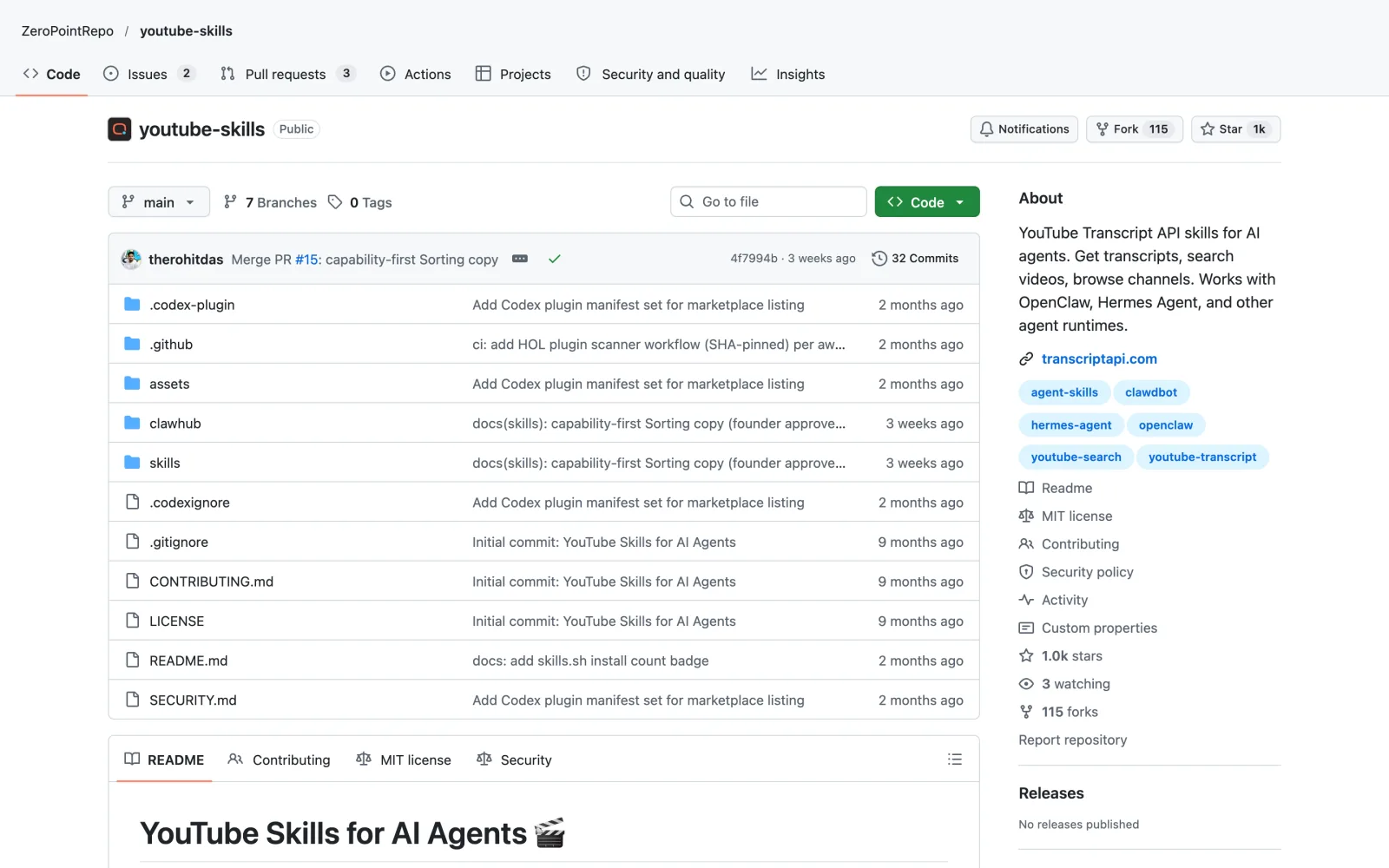Click the clawdbot topic tag
Screen dimensions: 1389x868
[x=1151, y=392]
